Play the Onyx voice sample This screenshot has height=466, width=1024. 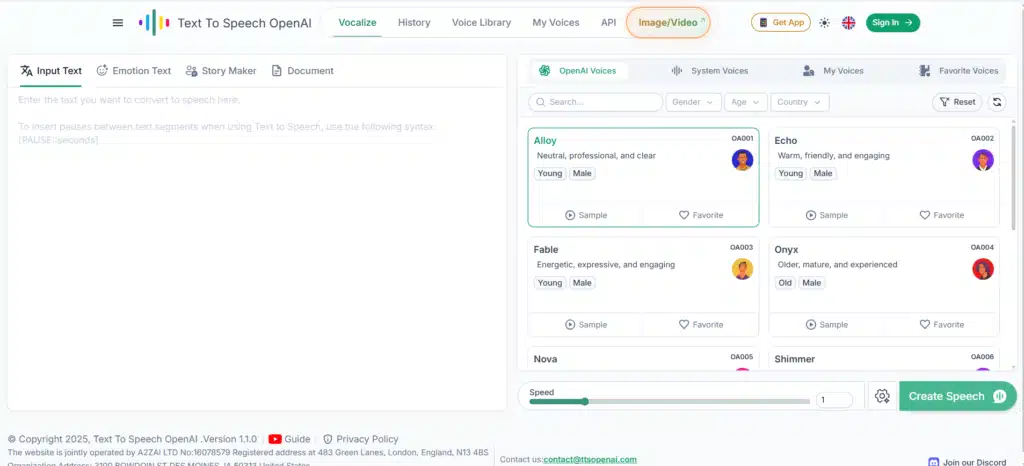pos(826,324)
